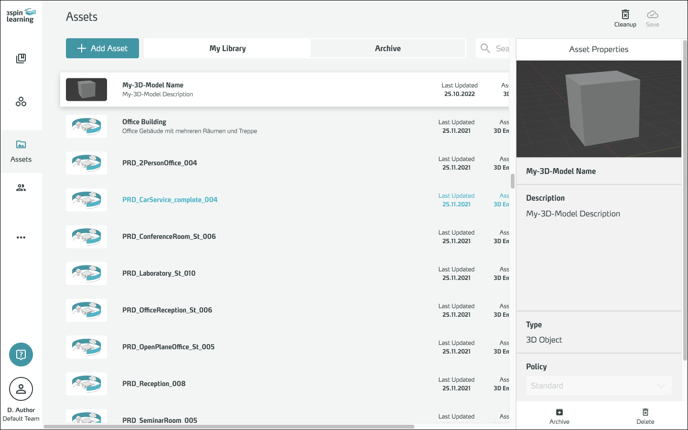Screen dimensions: 688x430
Task: Switch to the My Library tab
Action: 227,48
